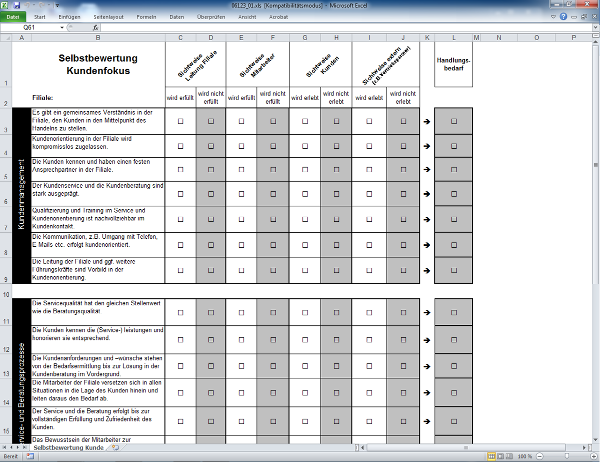This screenshot has height=462, width=600.
Task: Click the green Datei button
Action: [x=13, y=17]
